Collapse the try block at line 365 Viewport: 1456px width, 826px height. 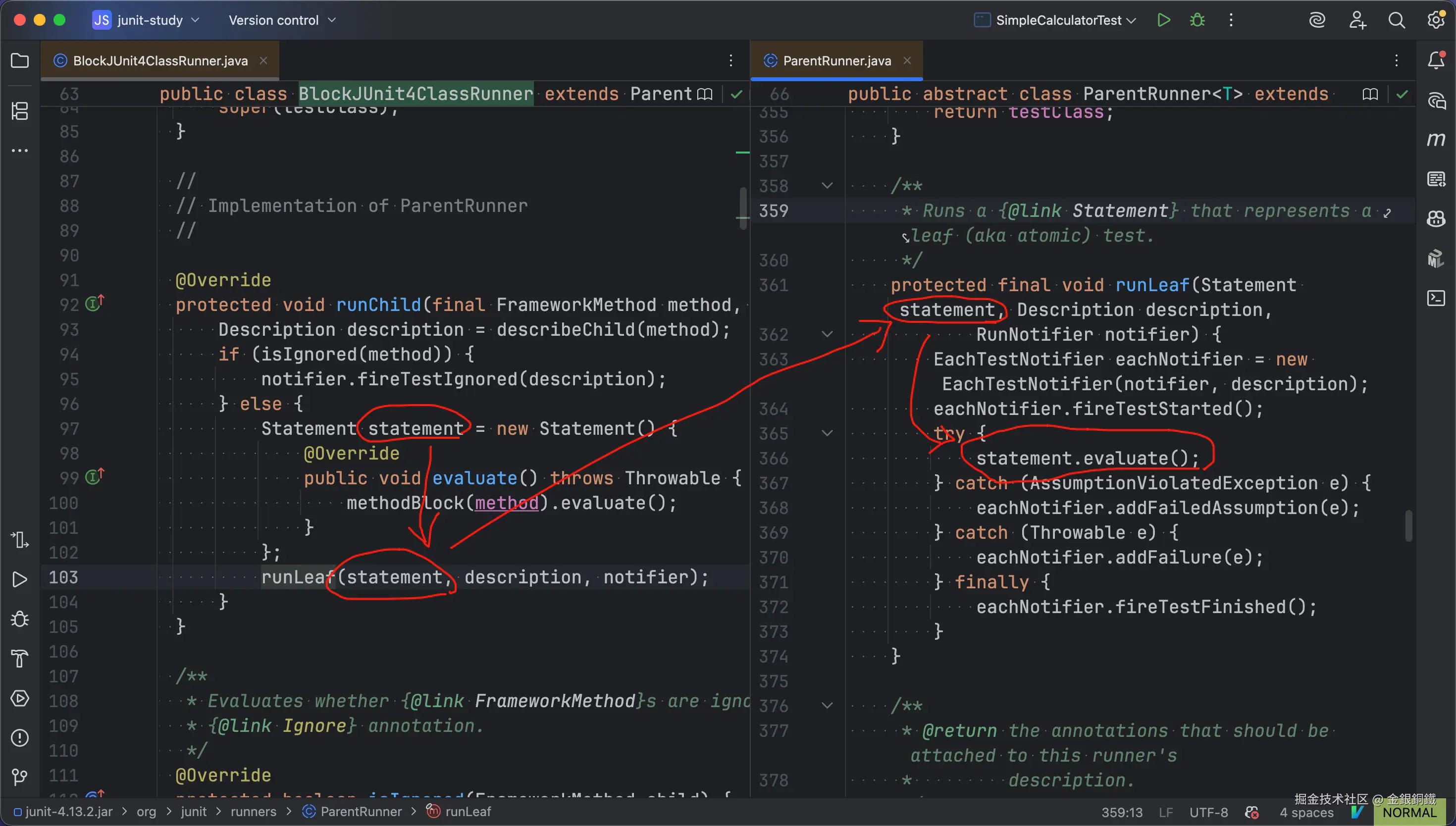pyautogui.click(x=827, y=433)
